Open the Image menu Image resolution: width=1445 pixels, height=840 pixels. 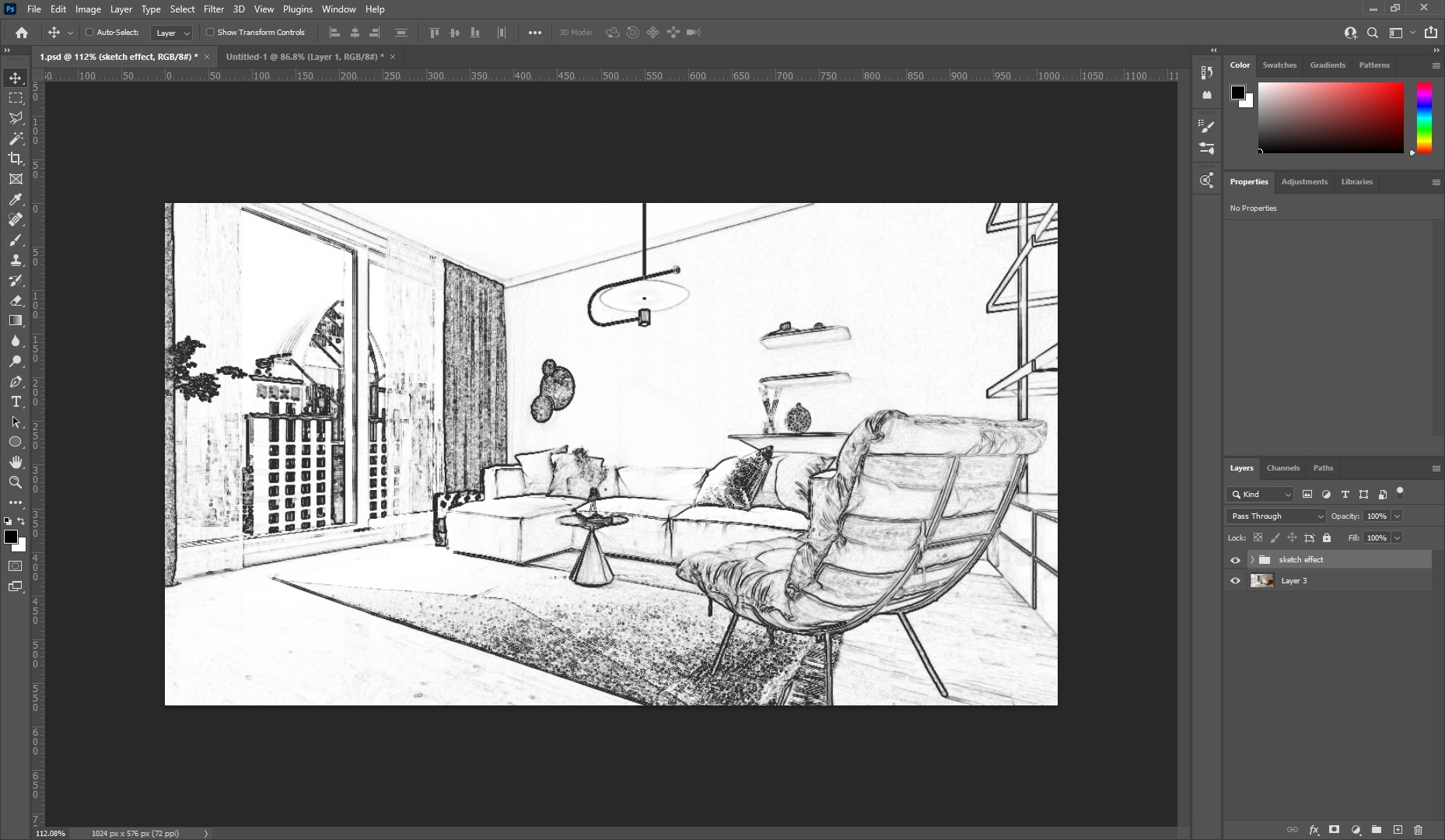pos(88,9)
